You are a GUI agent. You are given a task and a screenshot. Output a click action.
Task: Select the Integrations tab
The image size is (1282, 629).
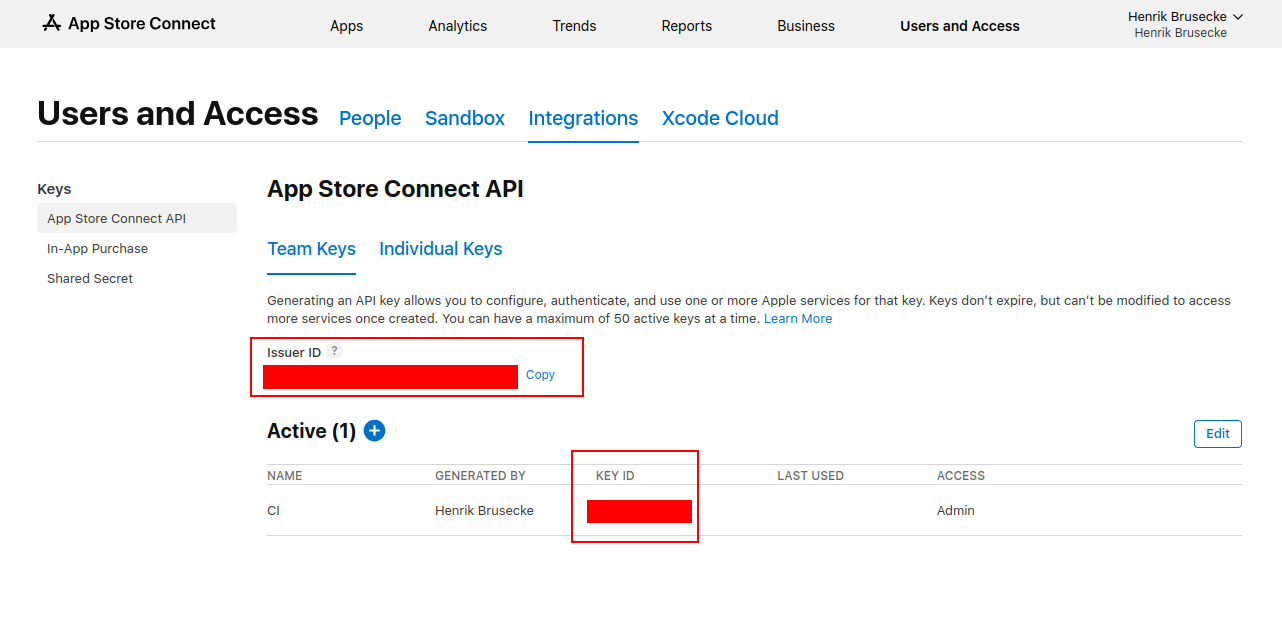pos(583,118)
